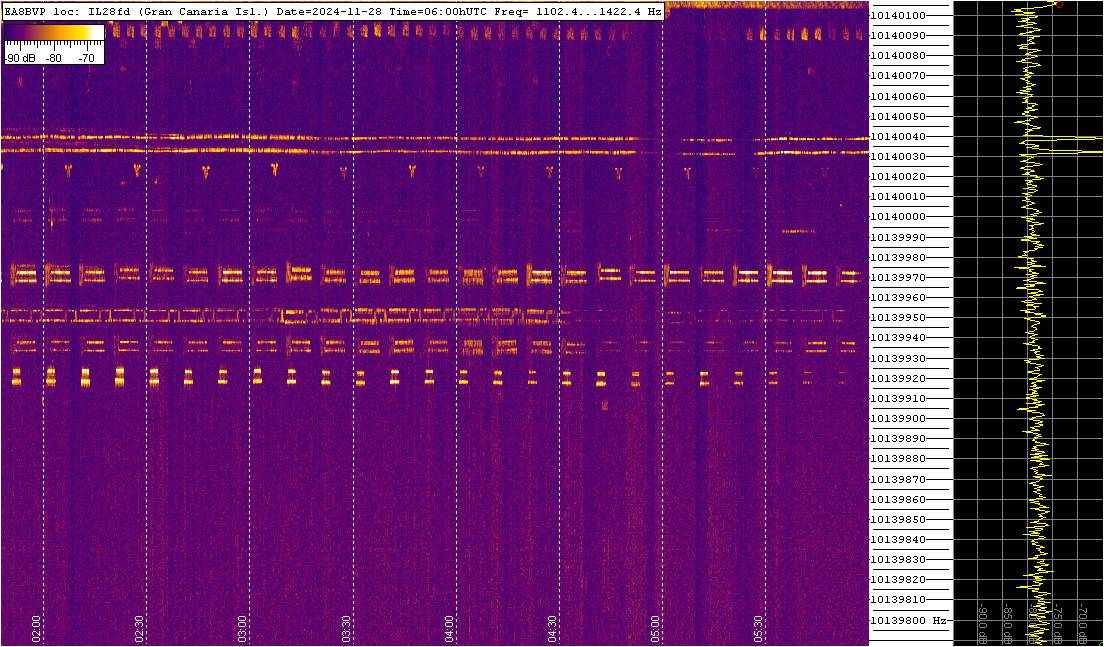Click the red peak marker atop spectrum graph
Screen dimensions: 1104x647
point(1058,4)
